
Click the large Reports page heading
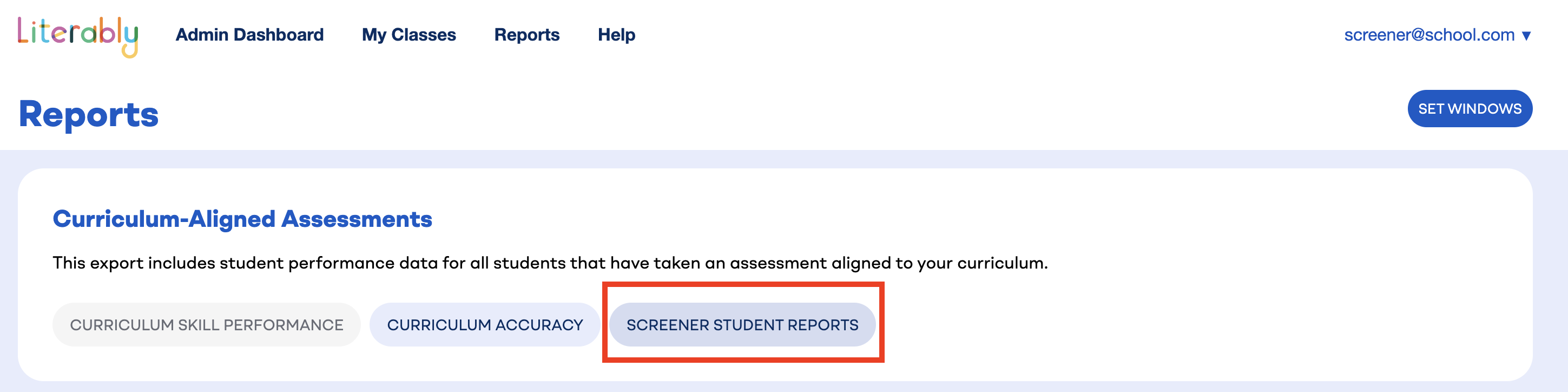pyautogui.click(x=89, y=114)
